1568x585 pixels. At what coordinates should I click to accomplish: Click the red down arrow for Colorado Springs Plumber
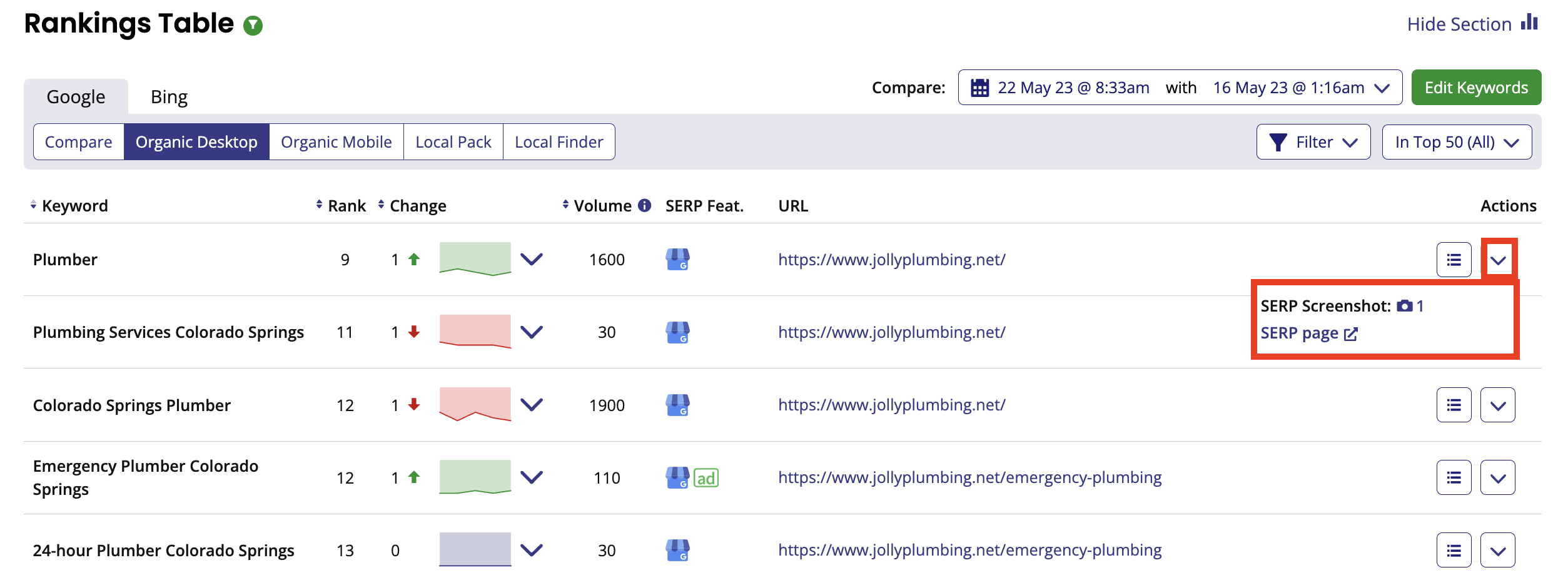[x=414, y=405]
